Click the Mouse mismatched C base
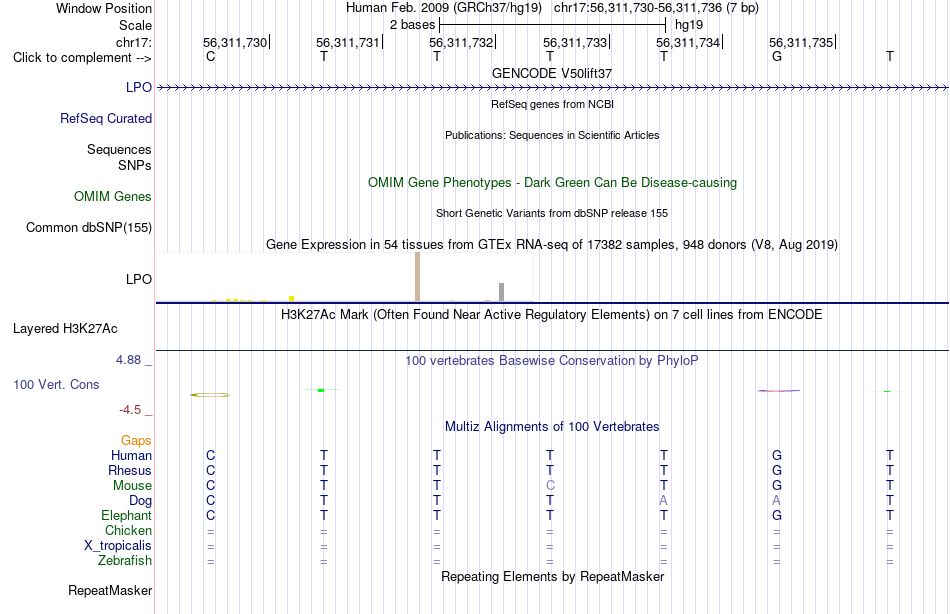This screenshot has height=614, width=950. pos(550,486)
